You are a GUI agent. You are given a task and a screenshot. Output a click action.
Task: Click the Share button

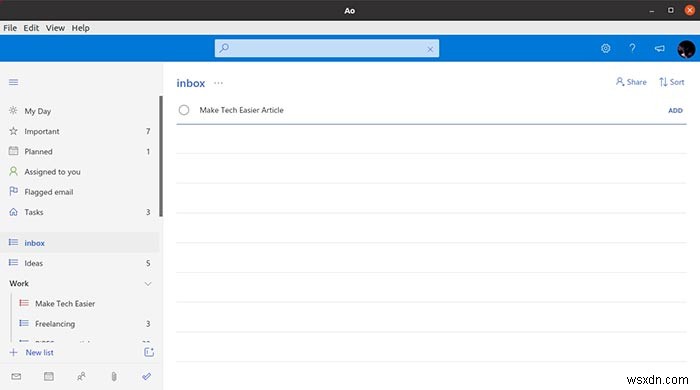pyautogui.click(x=631, y=82)
